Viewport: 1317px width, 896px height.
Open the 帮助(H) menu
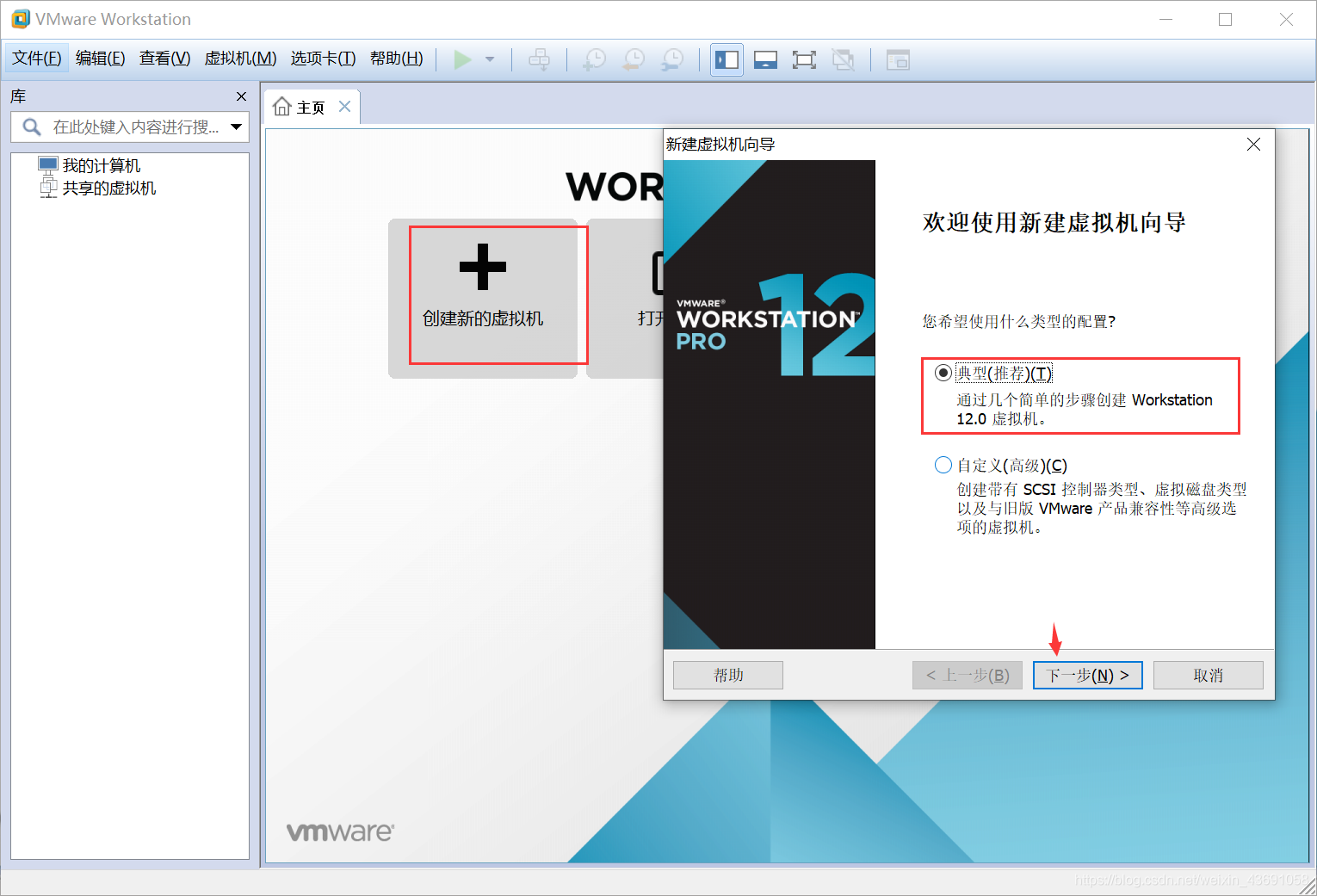[396, 59]
